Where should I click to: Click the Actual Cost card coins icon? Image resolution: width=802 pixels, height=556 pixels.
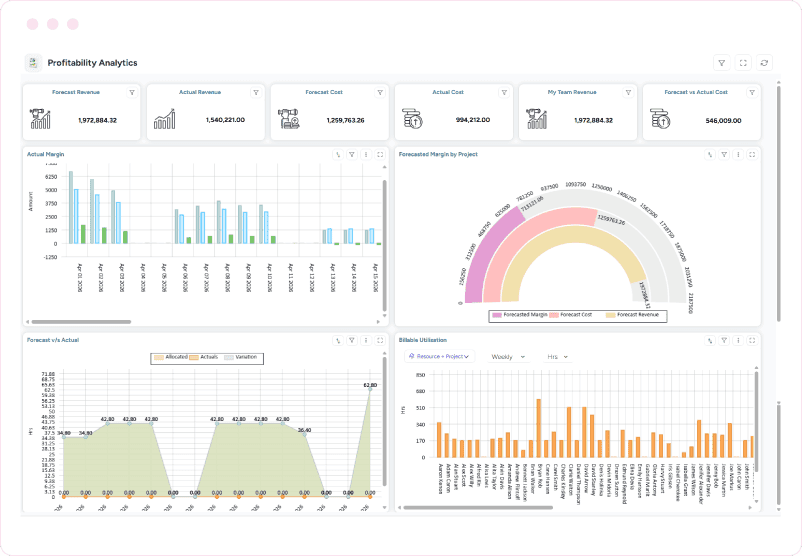tap(412, 119)
